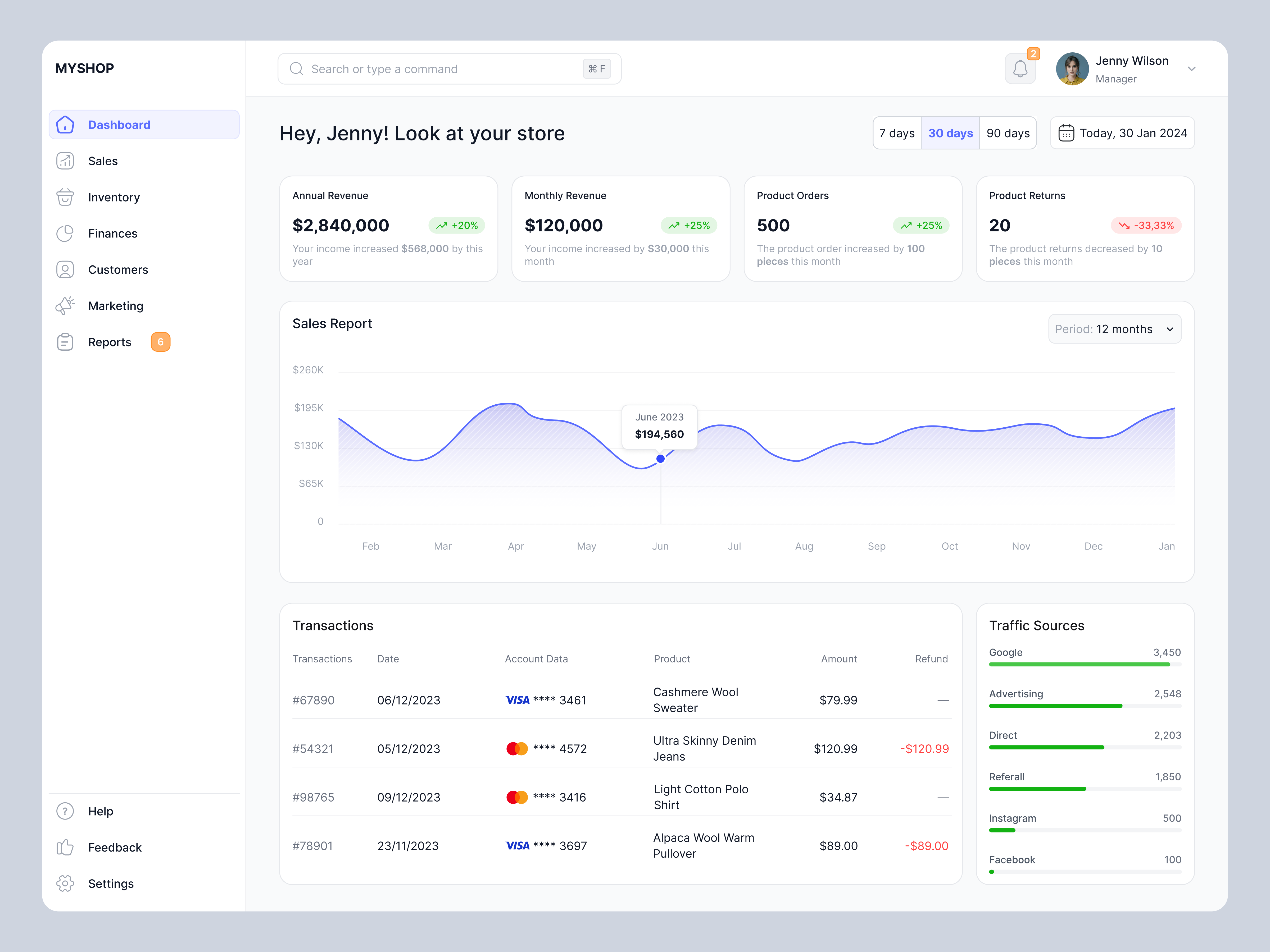Viewport: 1270px width, 952px height.
Task: Open the date picker for Today, 30 Jan 2024
Action: point(1121,132)
